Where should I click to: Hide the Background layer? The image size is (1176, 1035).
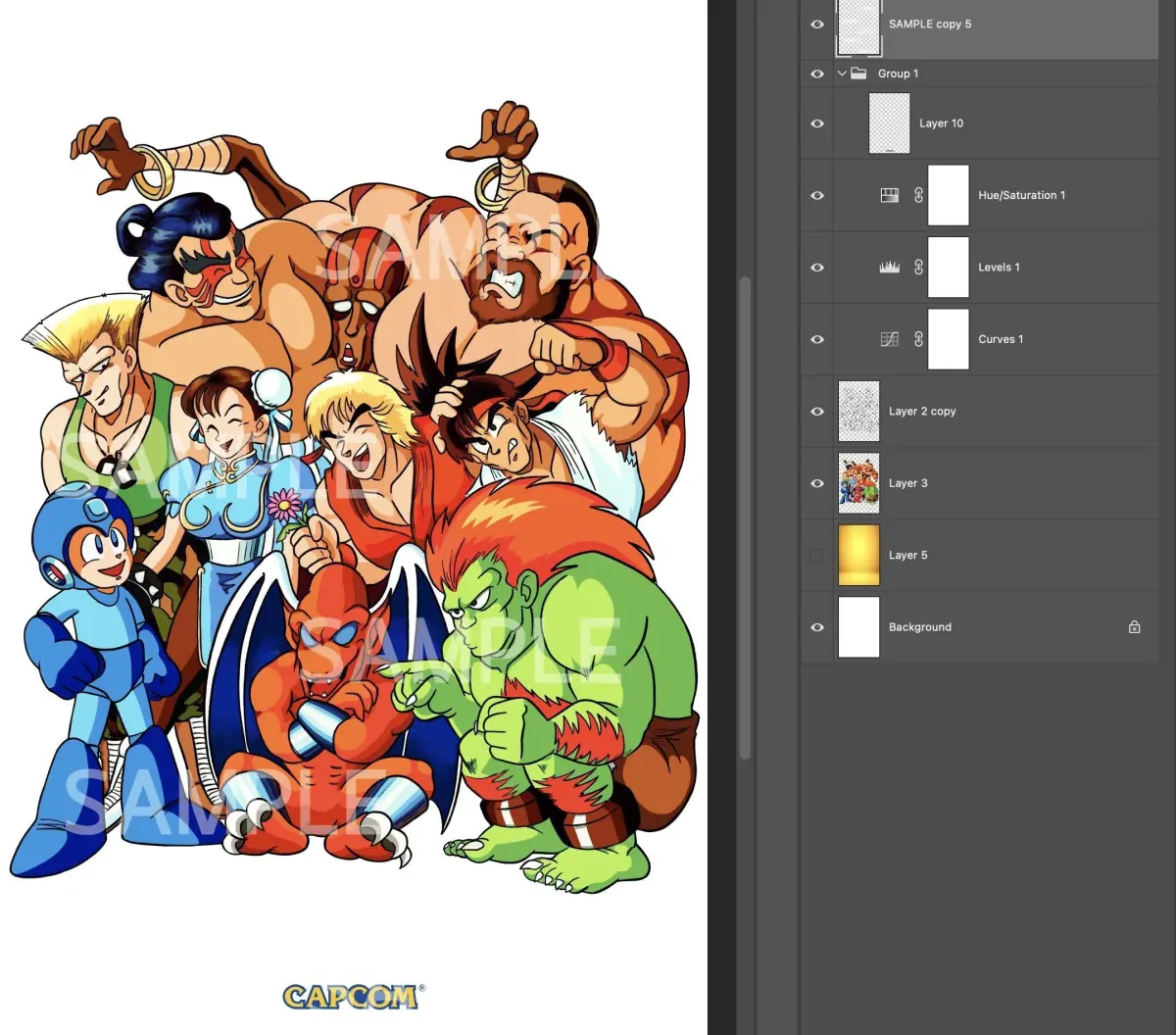[x=817, y=627]
